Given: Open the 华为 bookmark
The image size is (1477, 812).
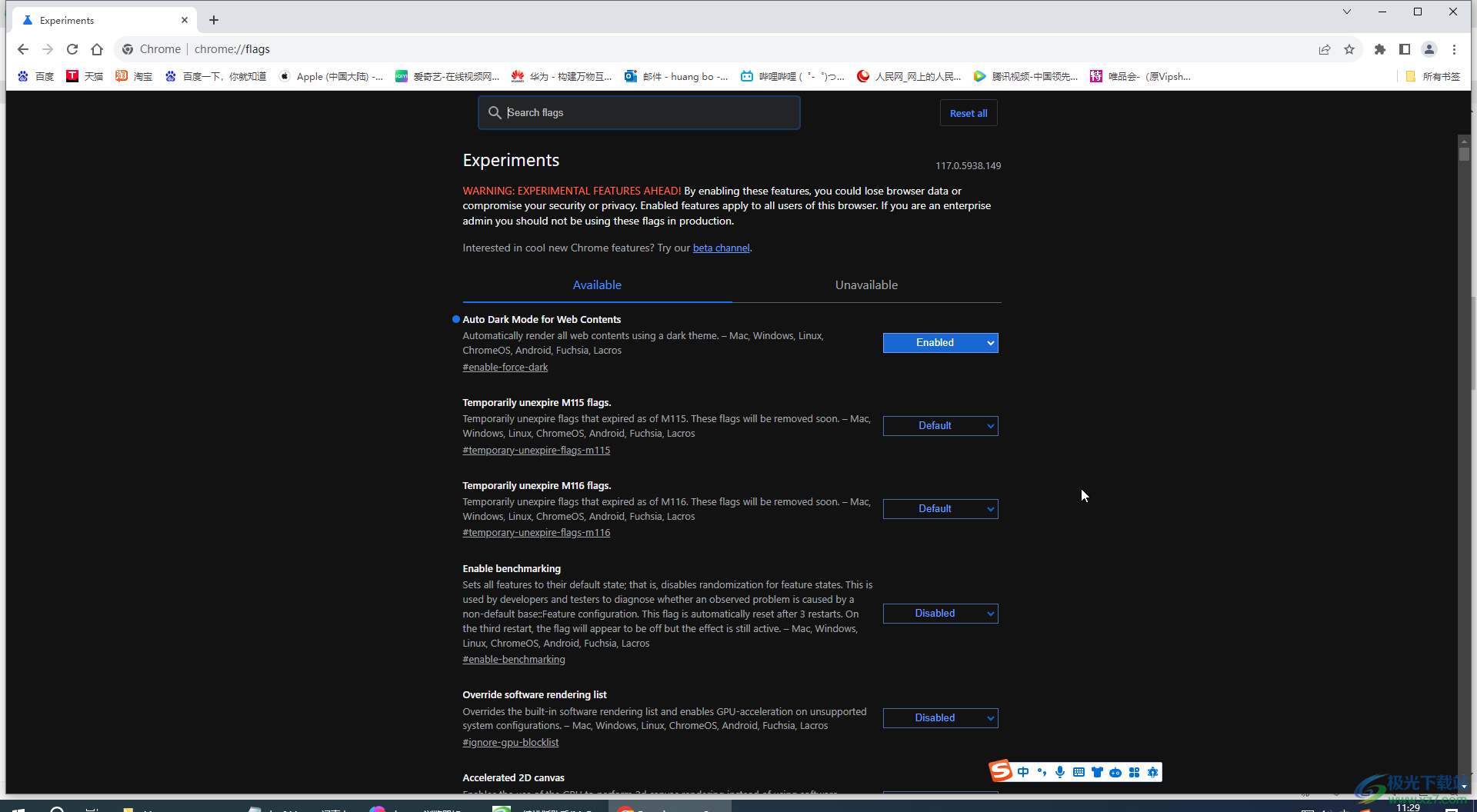Looking at the screenshot, I should 562,76.
